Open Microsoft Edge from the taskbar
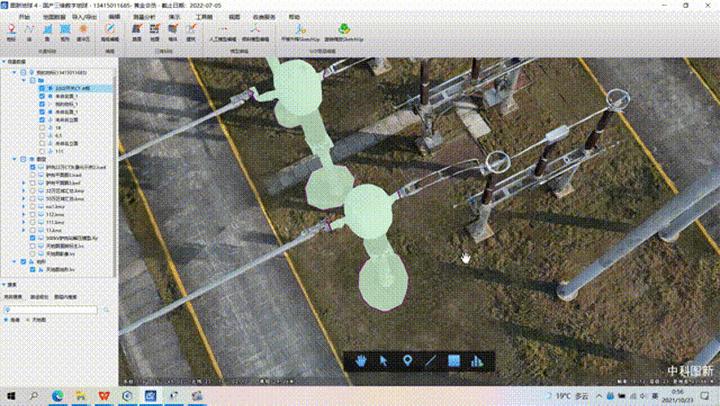Viewport: 720px width, 406px height. click(57, 395)
